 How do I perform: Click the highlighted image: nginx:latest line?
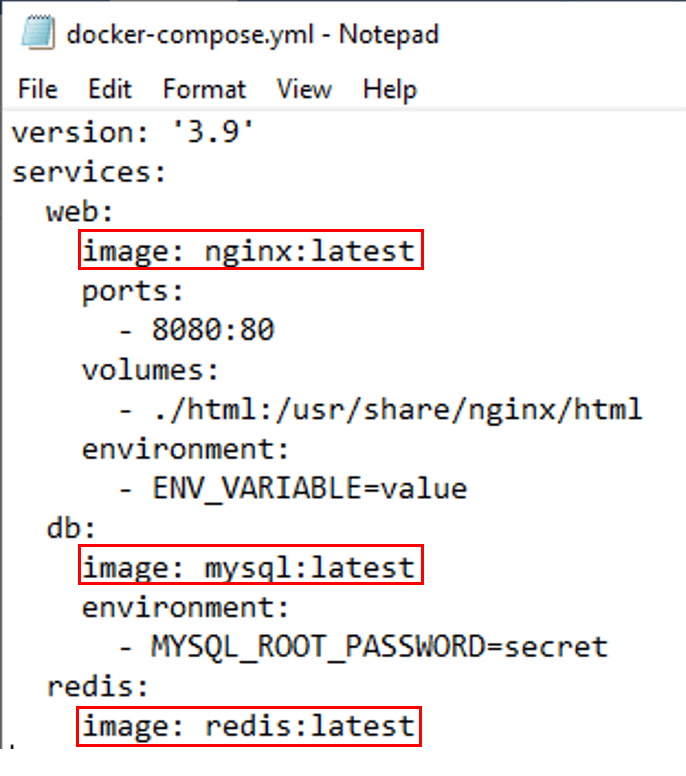click(250, 250)
